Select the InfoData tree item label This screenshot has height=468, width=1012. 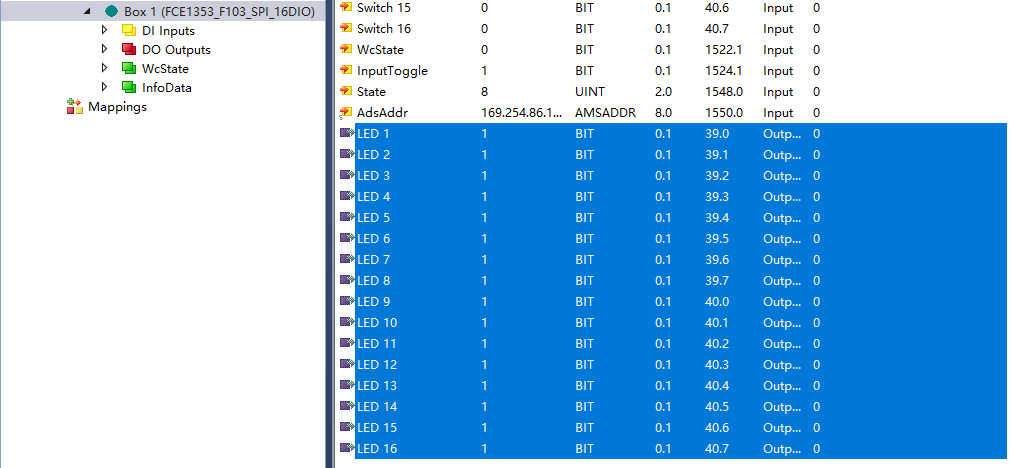[x=167, y=88]
